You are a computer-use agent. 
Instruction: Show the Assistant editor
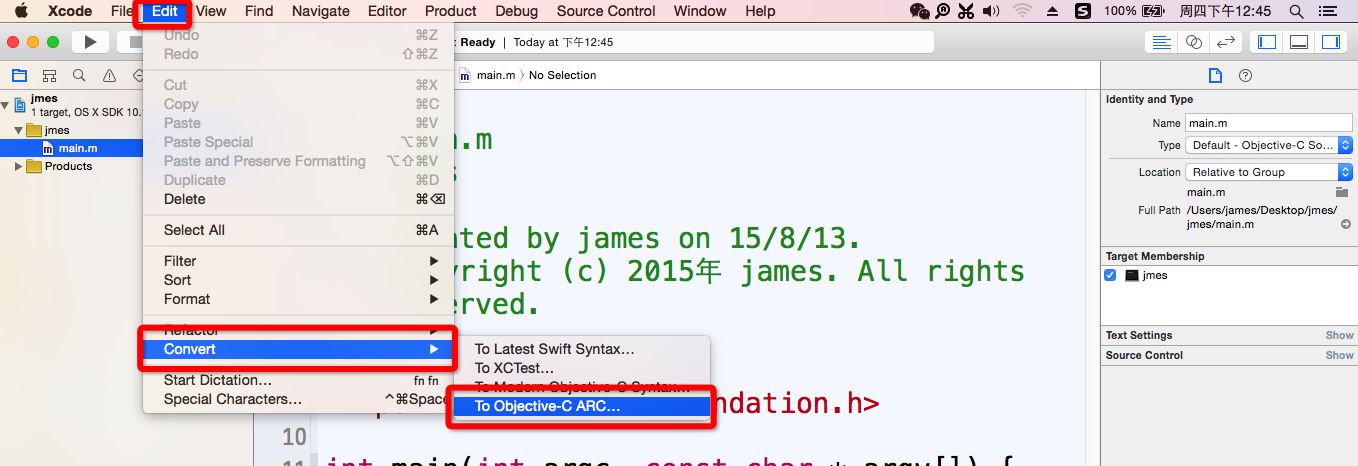pyautogui.click(x=1193, y=42)
